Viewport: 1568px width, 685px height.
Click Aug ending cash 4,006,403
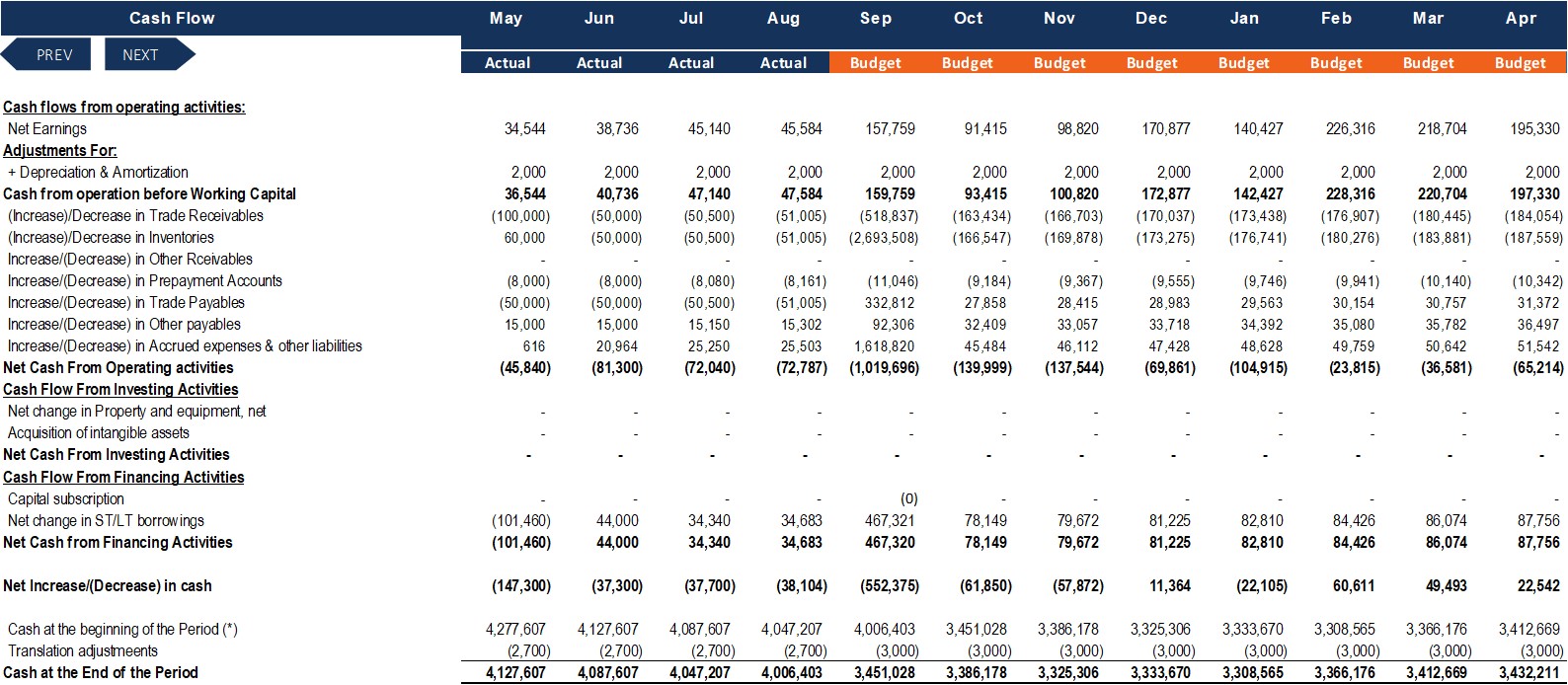(793, 672)
